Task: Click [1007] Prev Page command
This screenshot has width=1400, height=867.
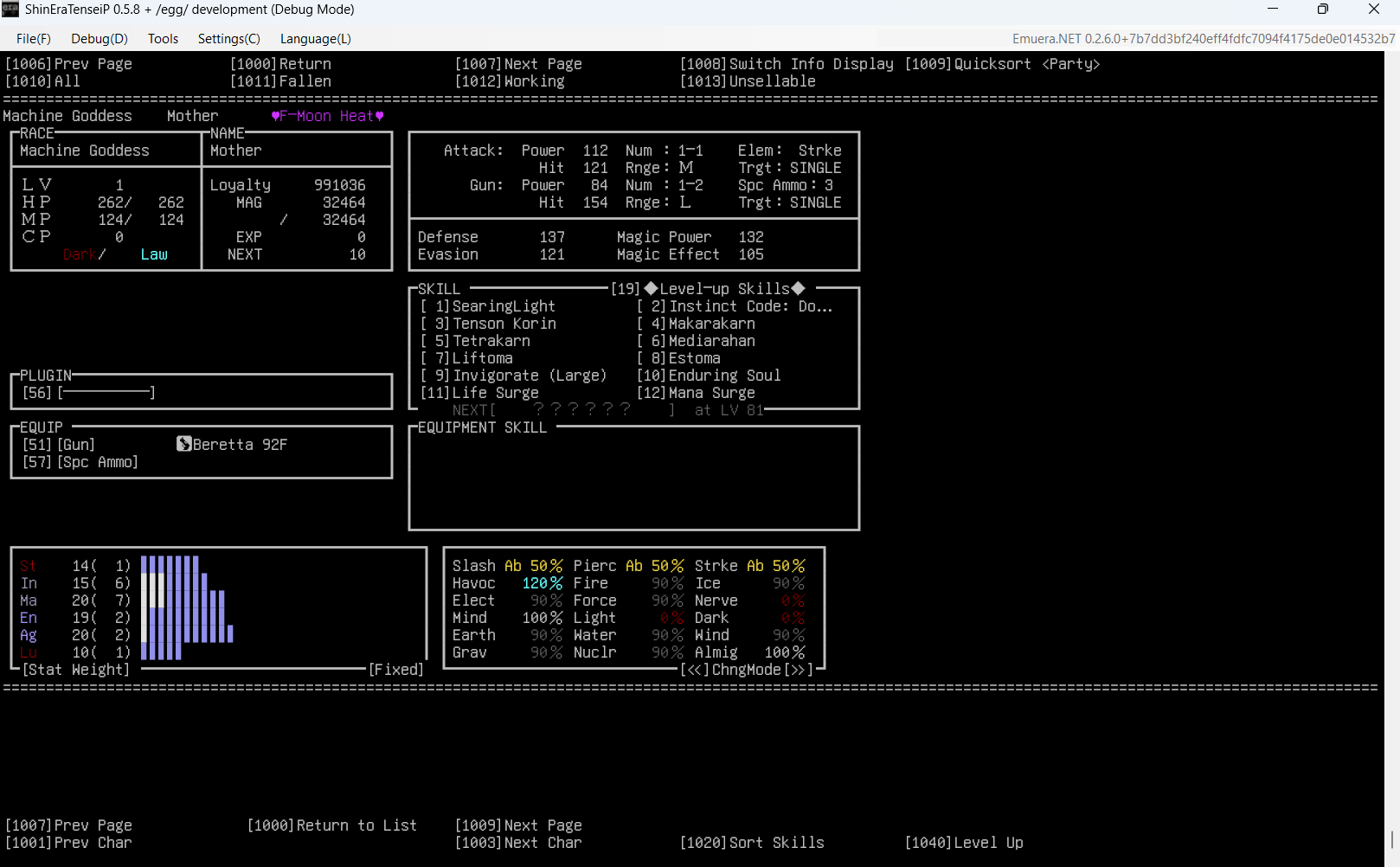Action: 68,825
